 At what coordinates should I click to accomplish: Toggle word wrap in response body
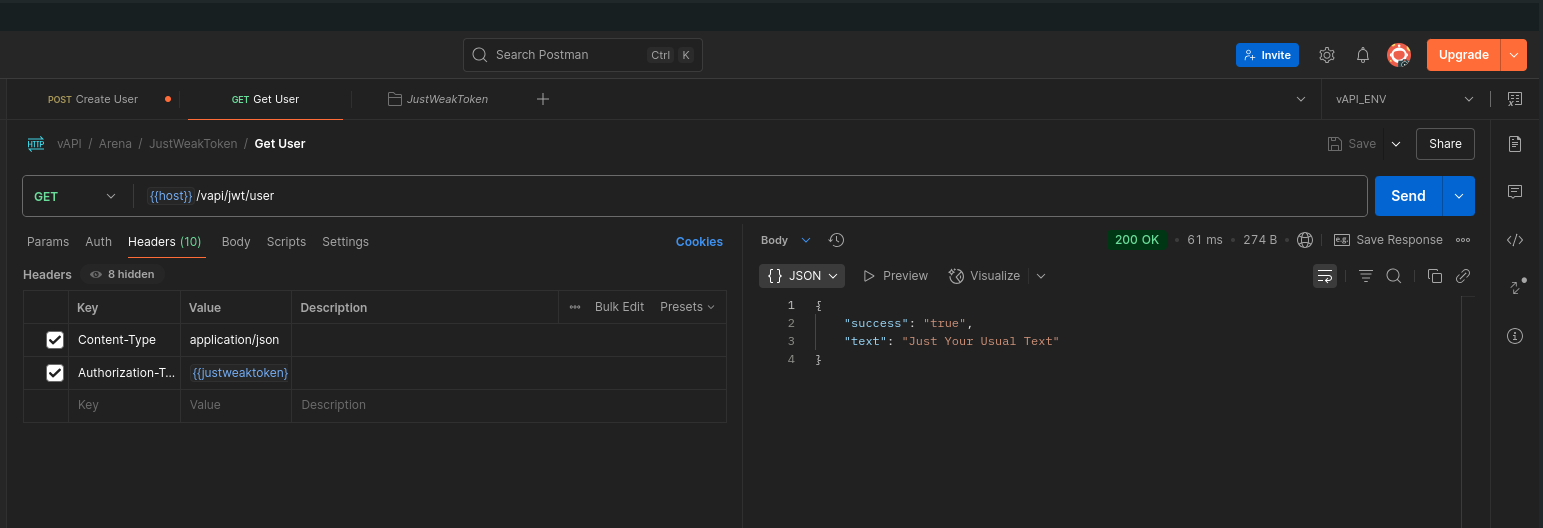click(x=1325, y=276)
